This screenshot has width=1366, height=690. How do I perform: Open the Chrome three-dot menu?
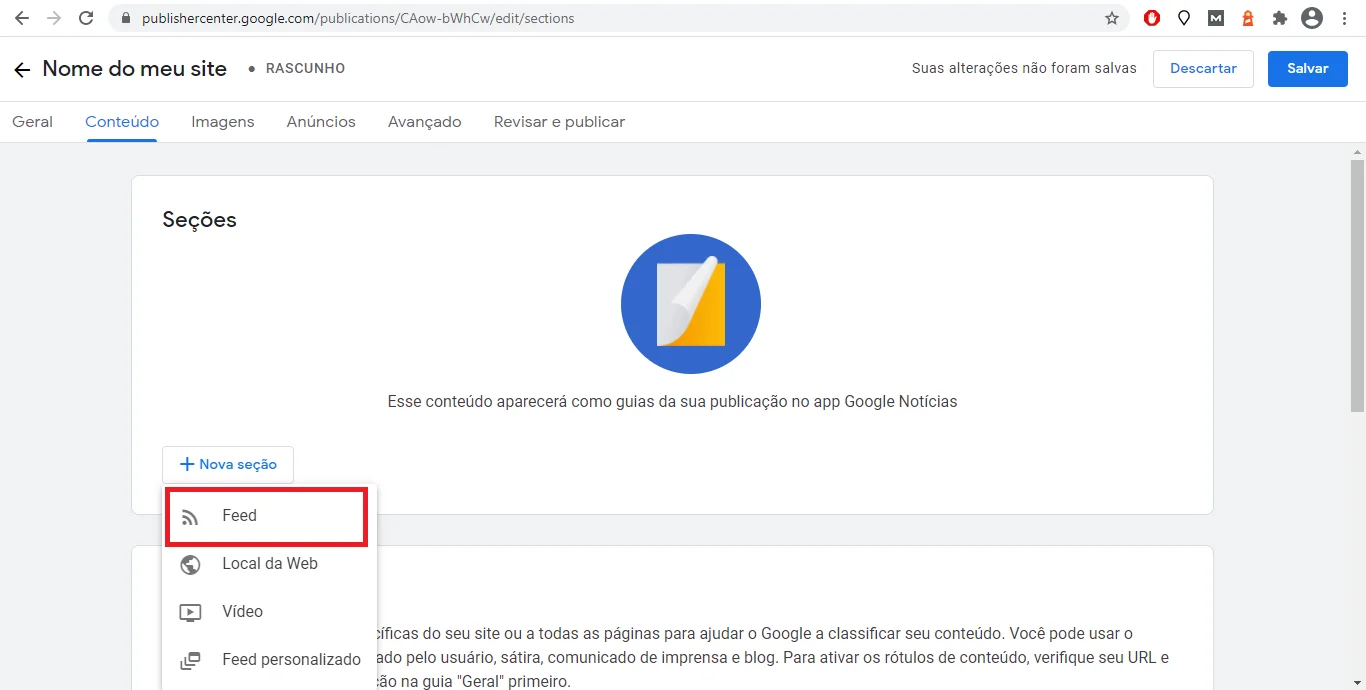pyautogui.click(x=1344, y=18)
